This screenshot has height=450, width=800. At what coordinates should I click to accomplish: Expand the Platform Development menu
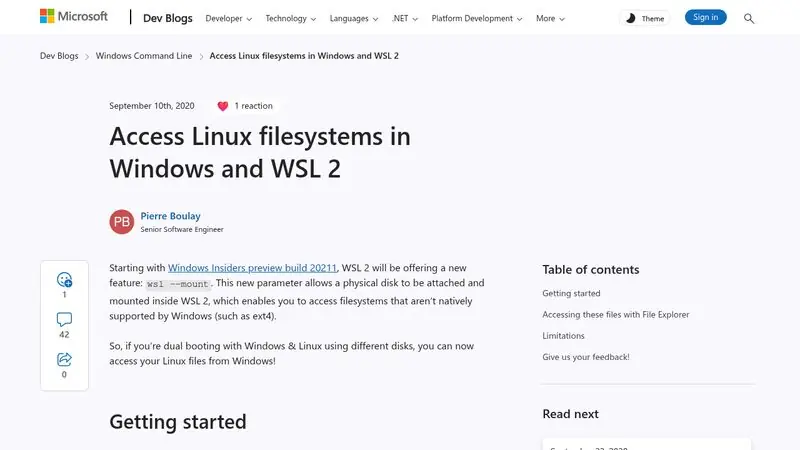(x=477, y=18)
